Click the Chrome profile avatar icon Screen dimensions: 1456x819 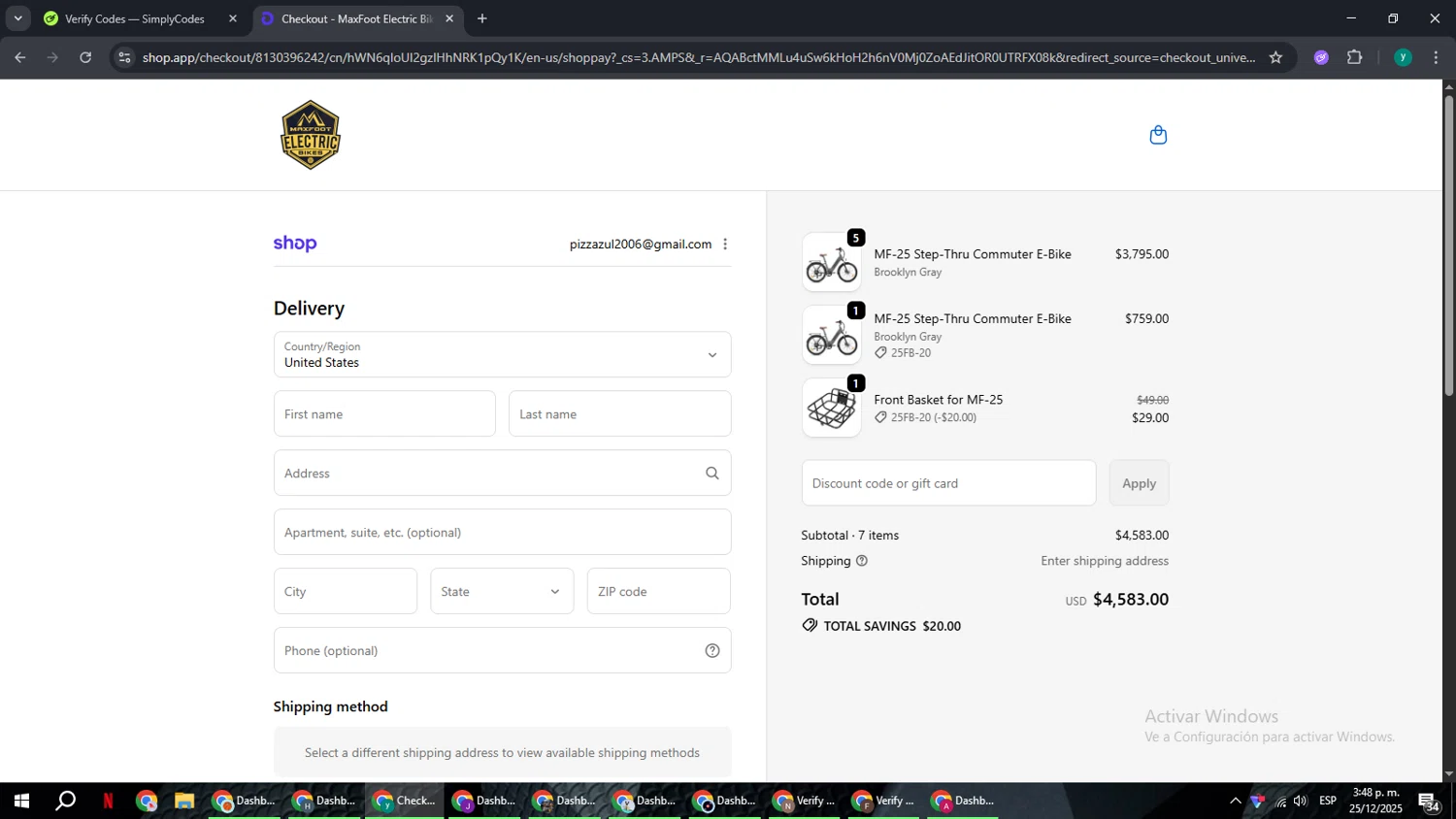(1403, 57)
